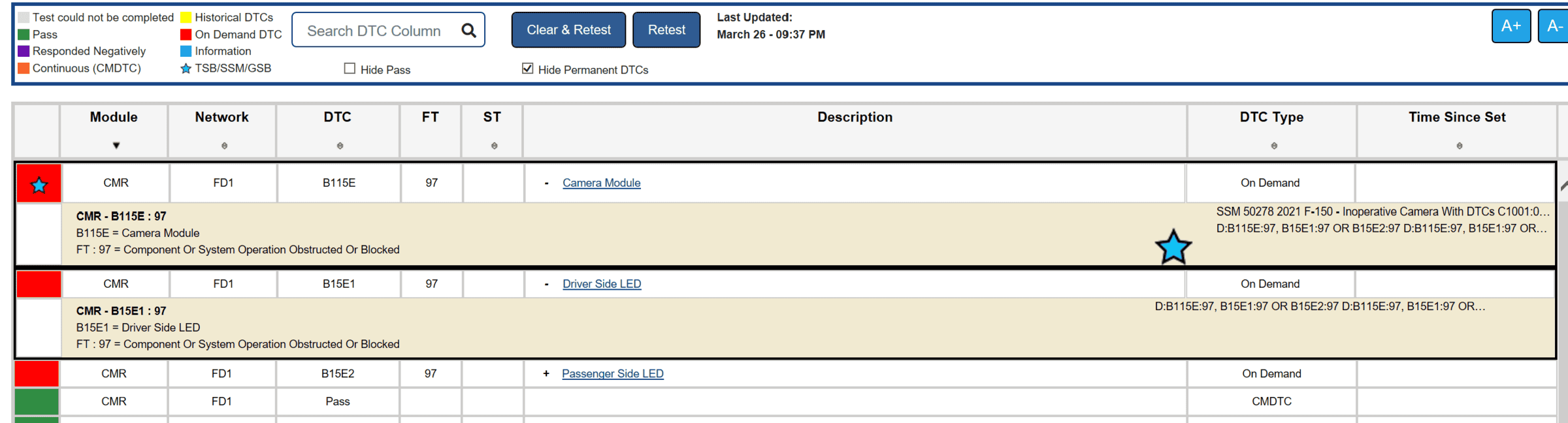Sort the ST column

tap(494, 146)
